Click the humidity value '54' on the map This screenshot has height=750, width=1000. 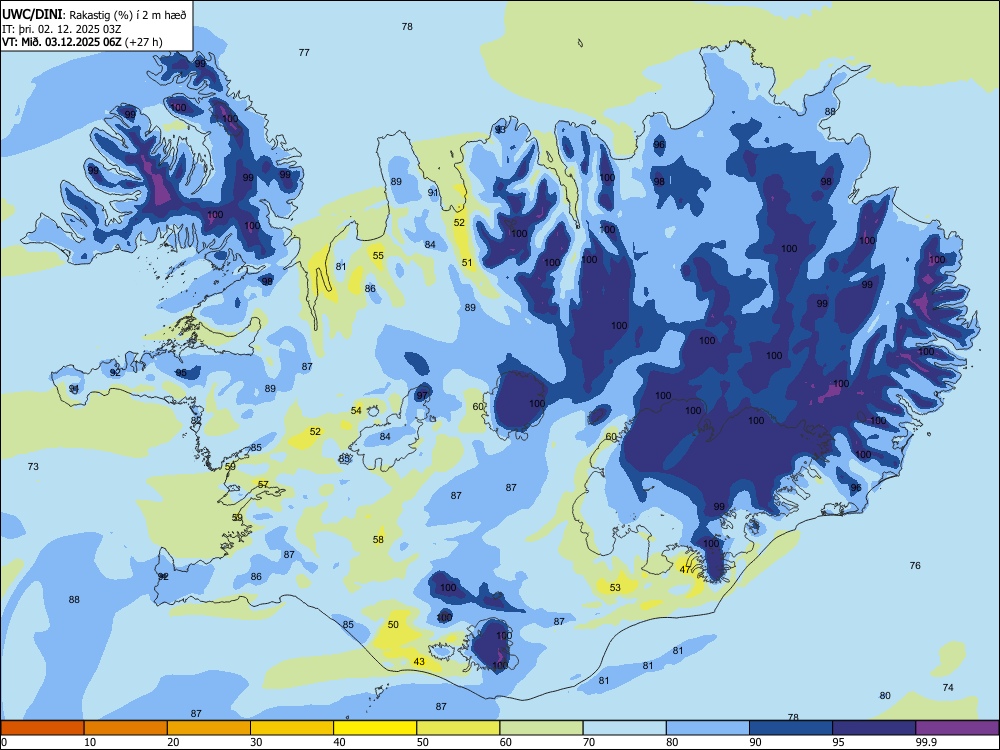coord(356,410)
